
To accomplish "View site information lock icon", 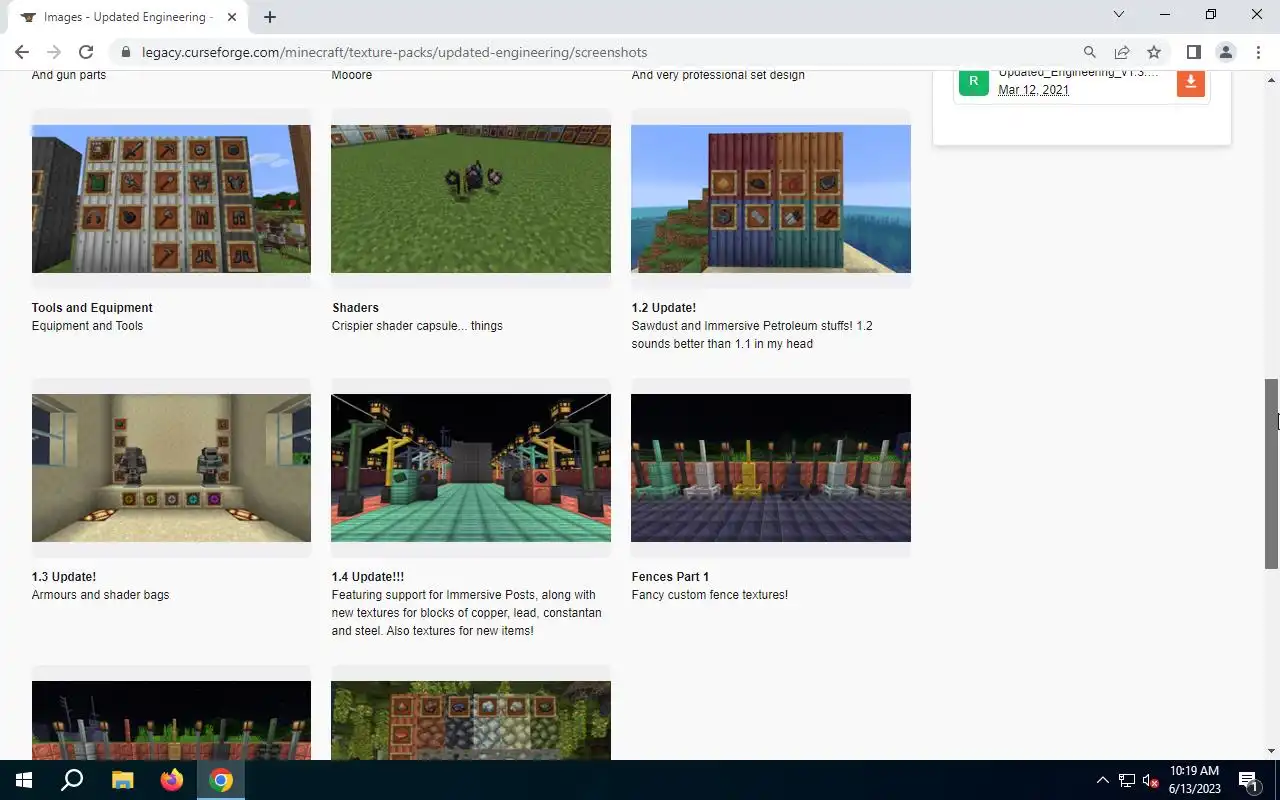I will tap(125, 52).
